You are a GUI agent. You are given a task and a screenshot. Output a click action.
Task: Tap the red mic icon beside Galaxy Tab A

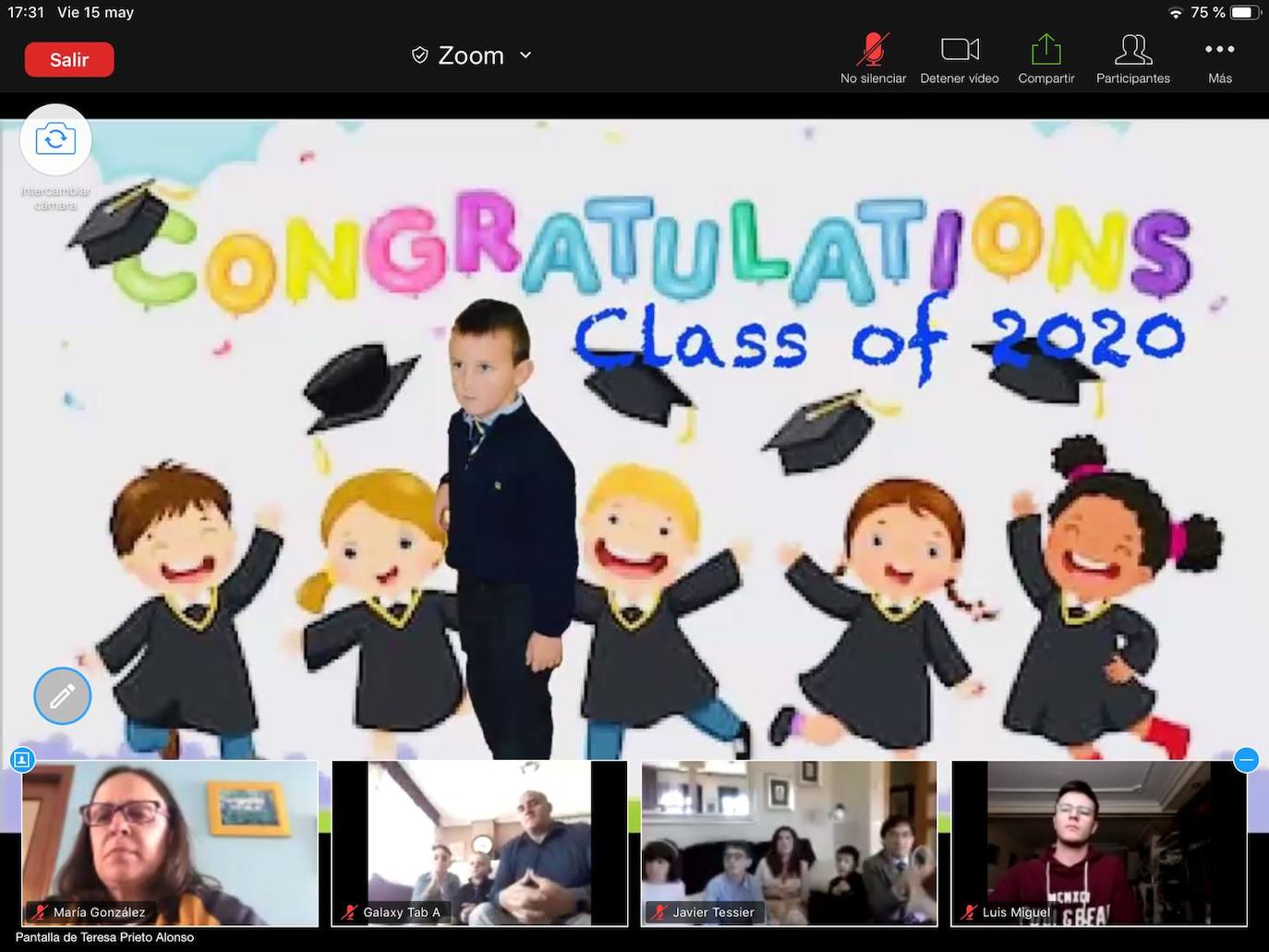(x=350, y=912)
